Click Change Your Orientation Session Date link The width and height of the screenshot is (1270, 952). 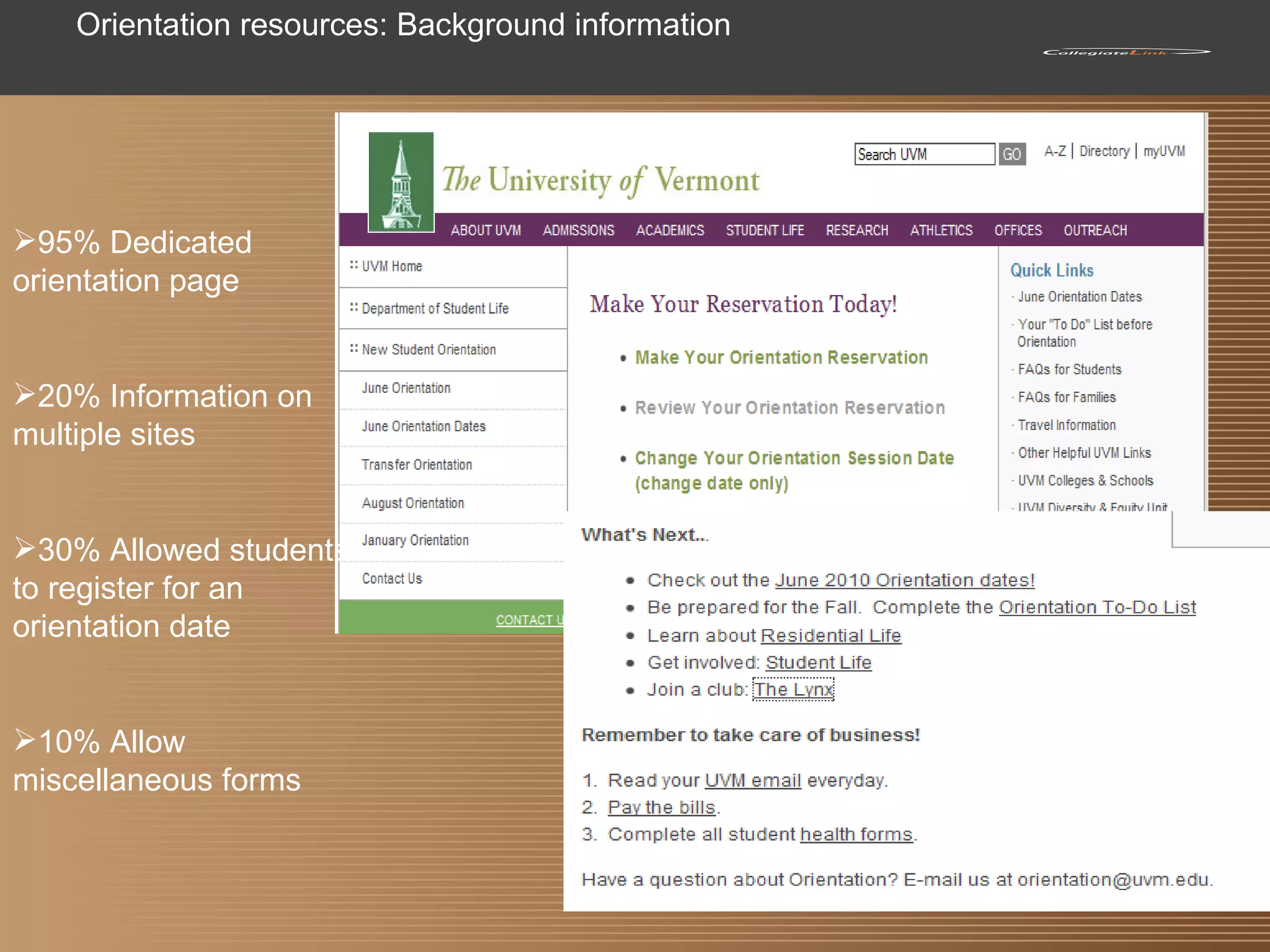(794, 458)
